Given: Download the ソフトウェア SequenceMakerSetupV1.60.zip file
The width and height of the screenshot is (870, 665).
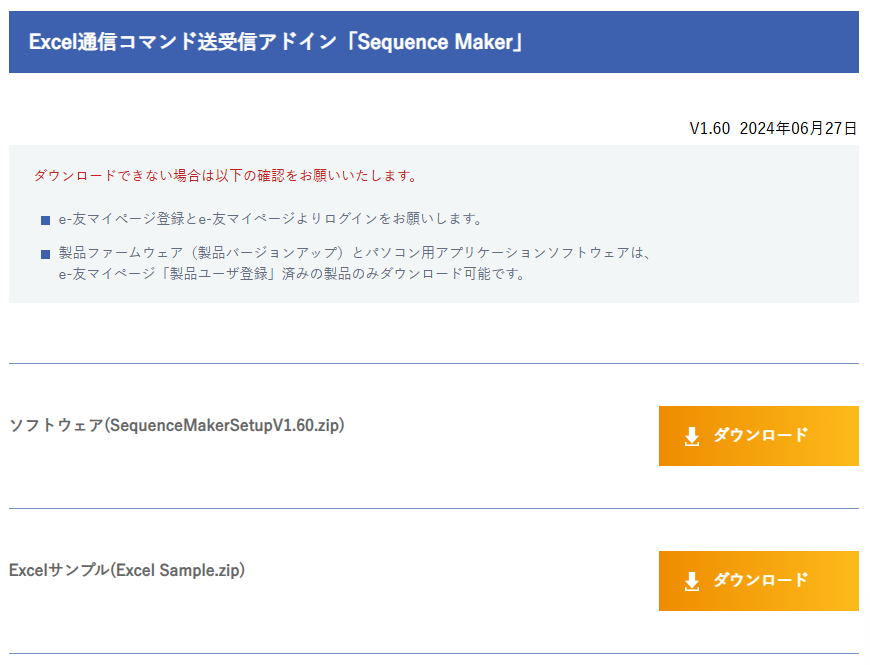Looking at the screenshot, I should click(758, 436).
